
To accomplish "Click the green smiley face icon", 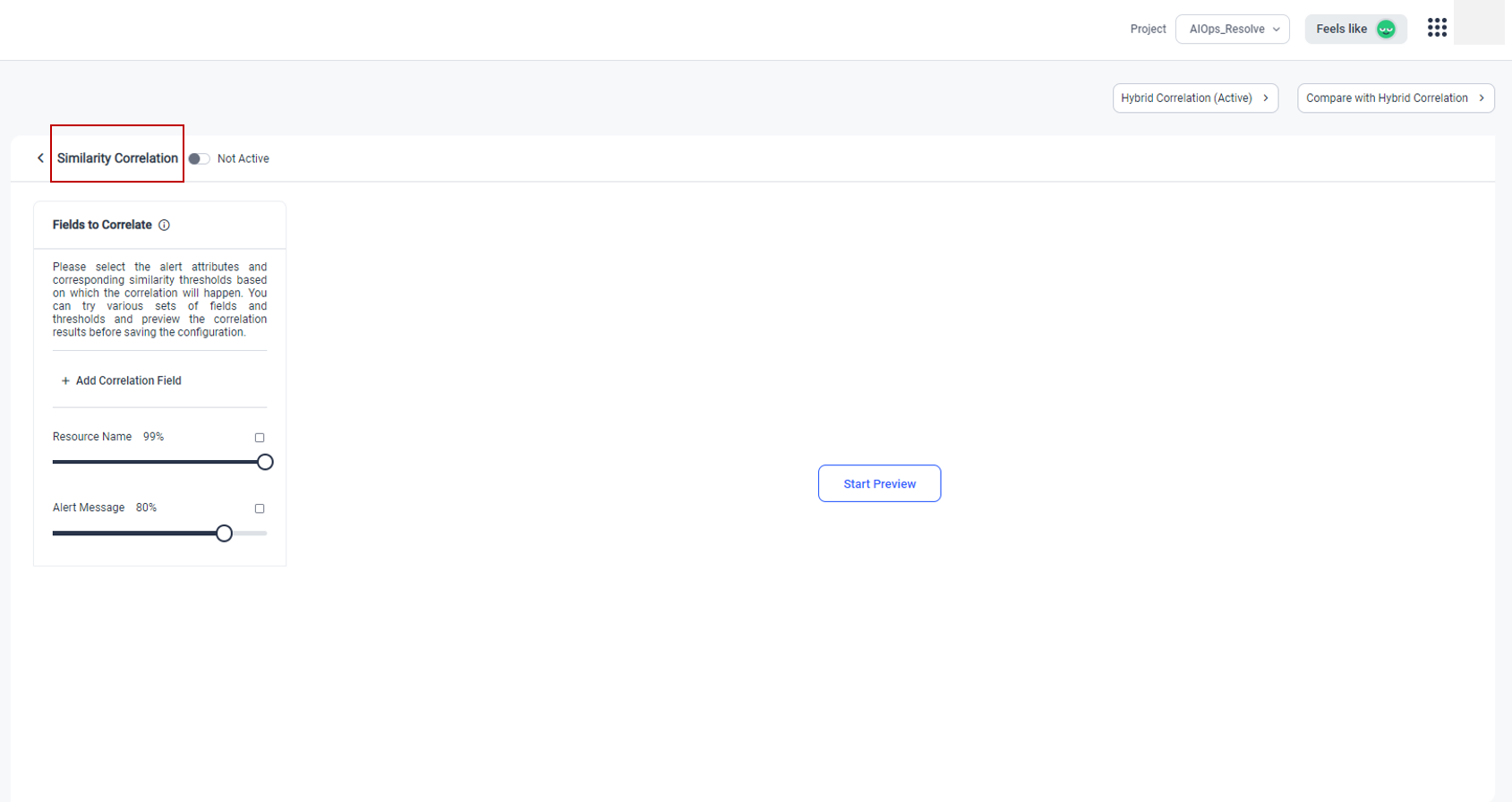I will pos(1386,30).
